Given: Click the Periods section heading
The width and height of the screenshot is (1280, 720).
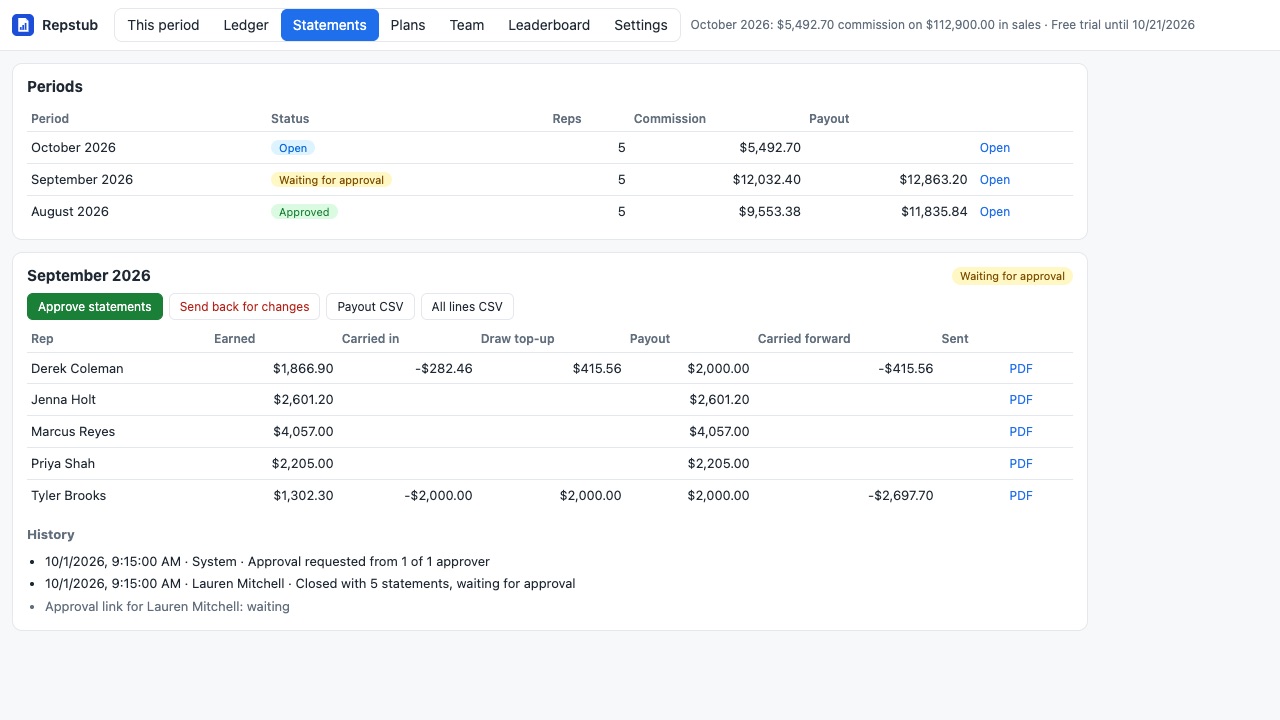Looking at the screenshot, I should [55, 87].
